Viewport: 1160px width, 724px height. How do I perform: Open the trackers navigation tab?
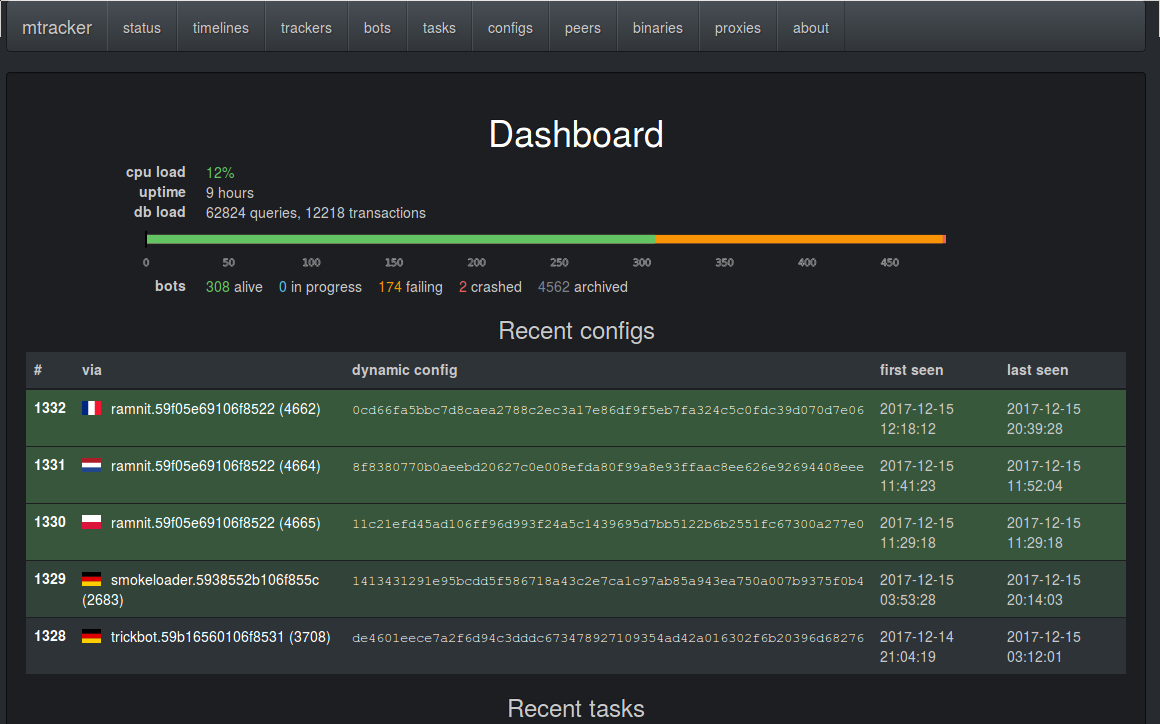pos(306,28)
